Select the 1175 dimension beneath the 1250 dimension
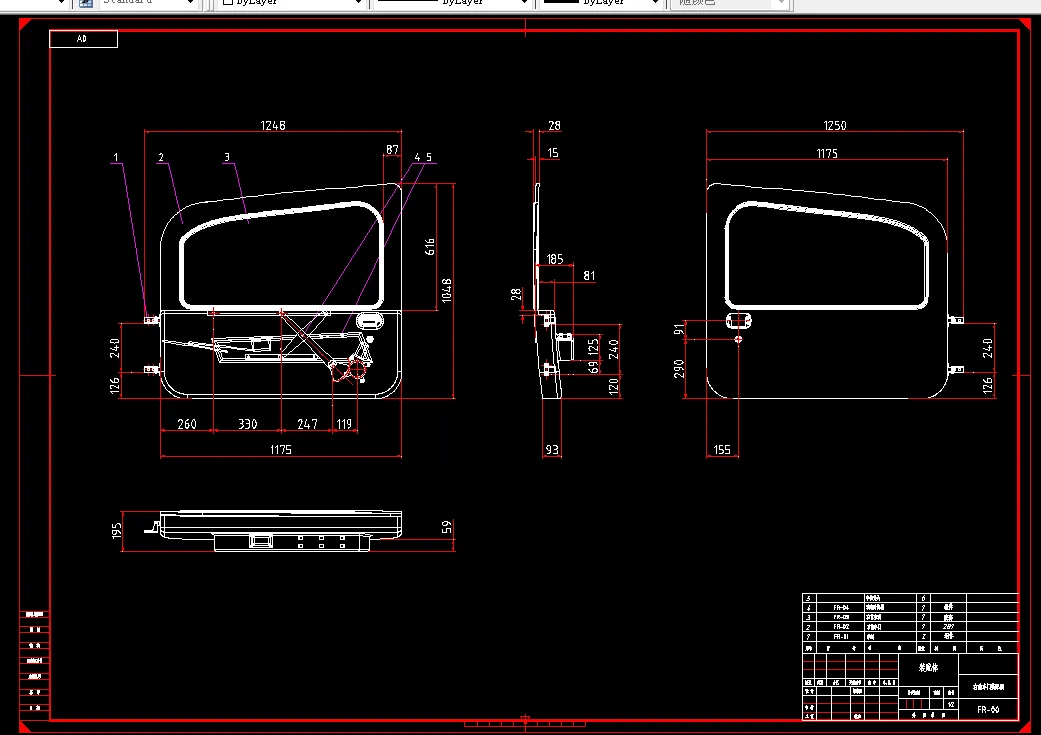This screenshot has height=735, width=1041. click(x=827, y=153)
